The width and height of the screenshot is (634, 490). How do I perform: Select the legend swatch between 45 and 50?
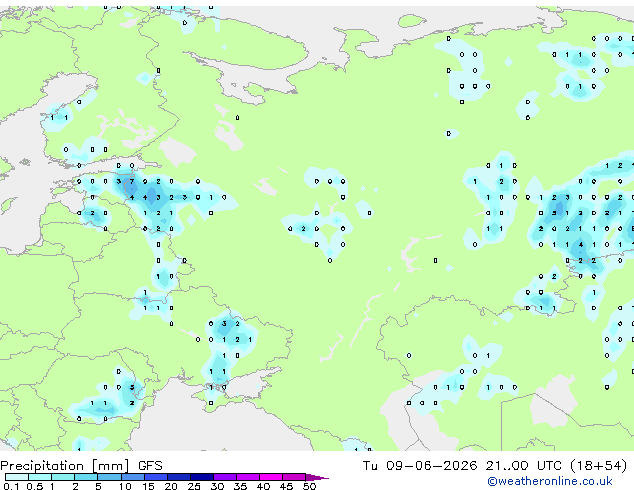click(294, 477)
